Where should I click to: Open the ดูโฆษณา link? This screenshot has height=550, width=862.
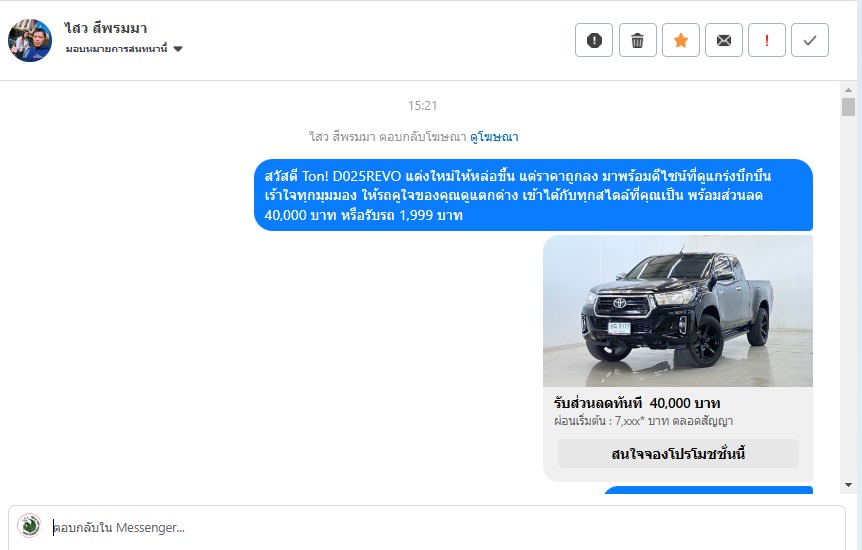[x=494, y=136]
